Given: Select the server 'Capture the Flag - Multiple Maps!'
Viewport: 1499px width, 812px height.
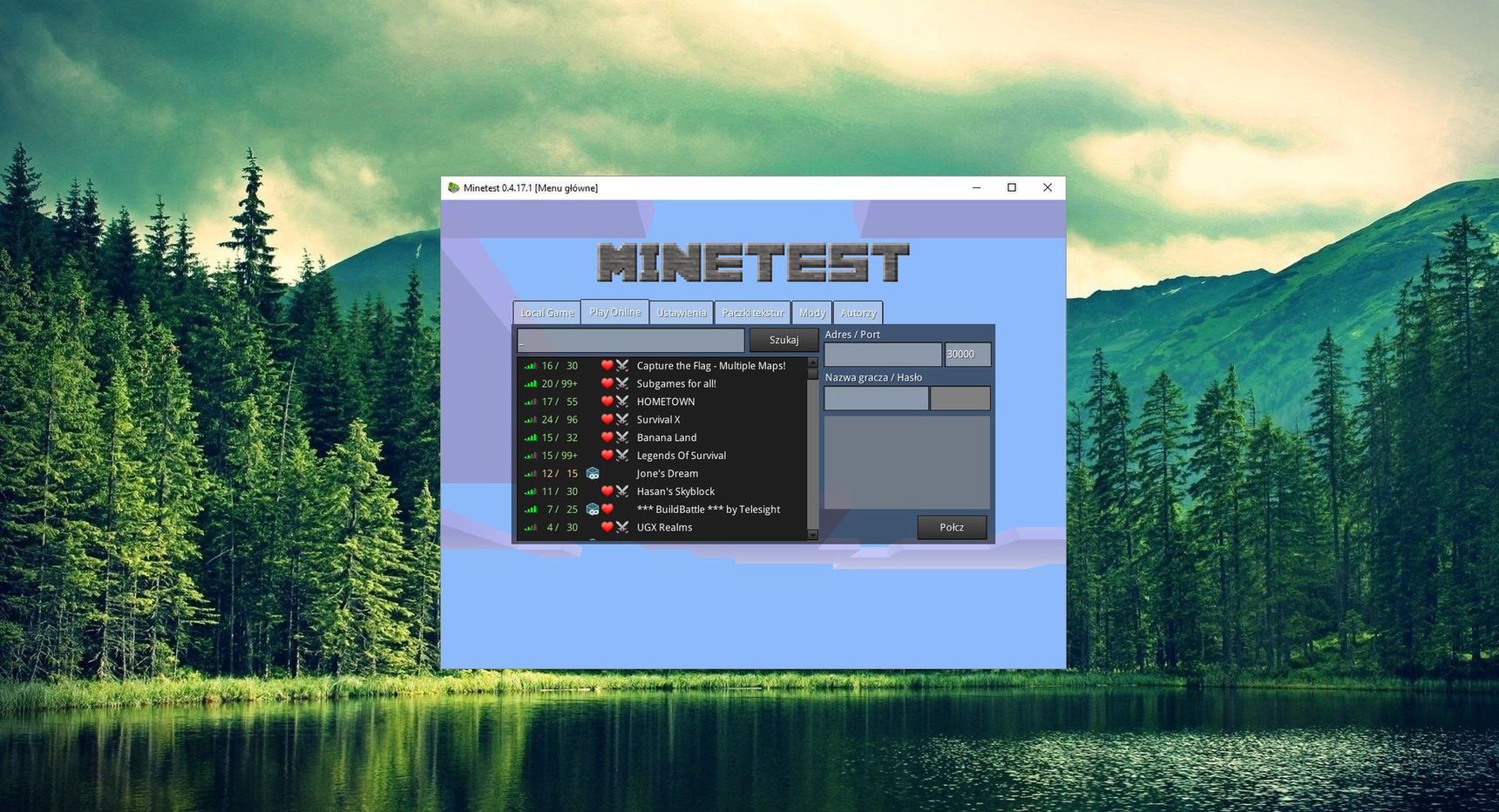Looking at the screenshot, I should coord(710,366).
